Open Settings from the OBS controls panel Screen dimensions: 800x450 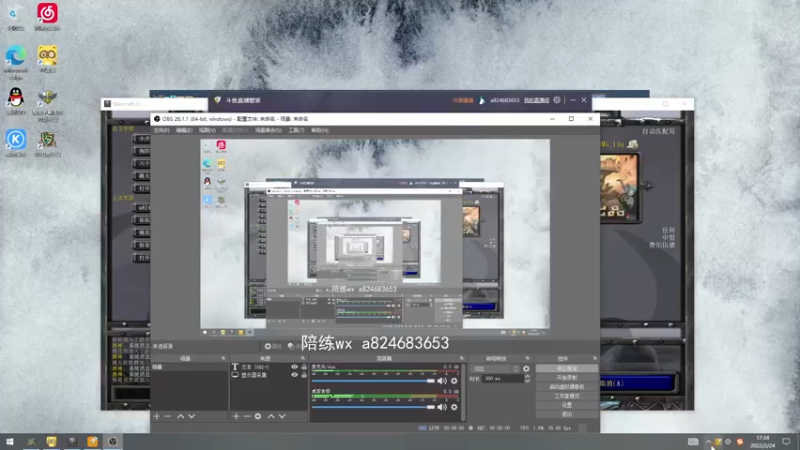coord(567,405)
